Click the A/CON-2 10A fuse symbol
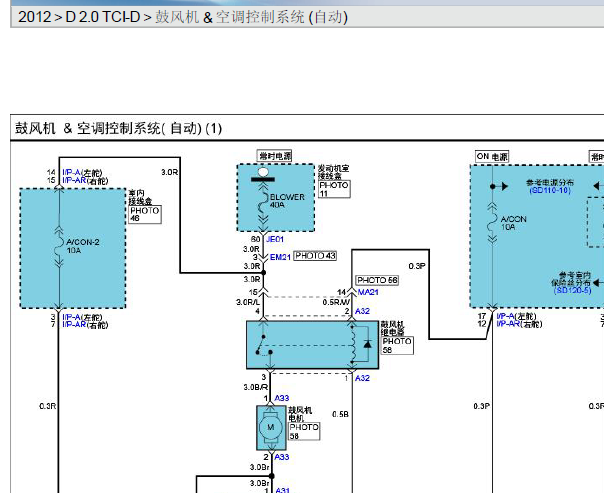This screenshot has width=604, height=493. (59, 245)
